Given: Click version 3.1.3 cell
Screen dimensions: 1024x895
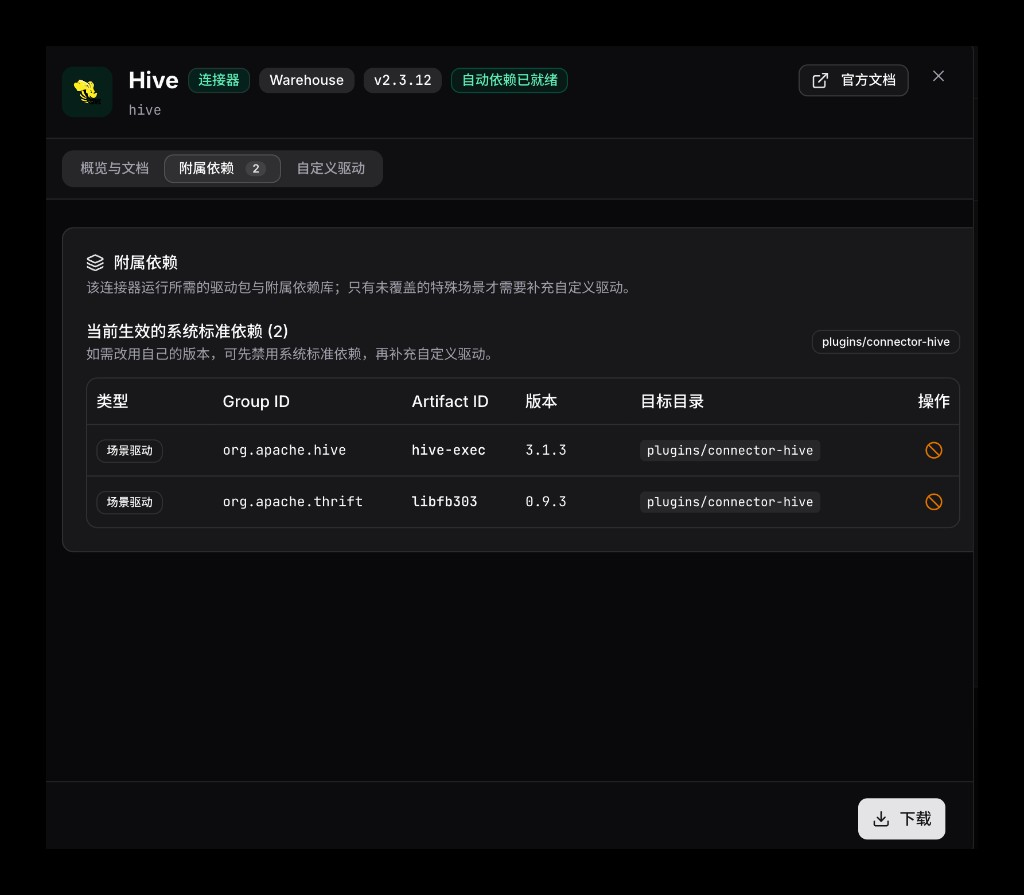Looking at the screenshot, I should [546, 450].
